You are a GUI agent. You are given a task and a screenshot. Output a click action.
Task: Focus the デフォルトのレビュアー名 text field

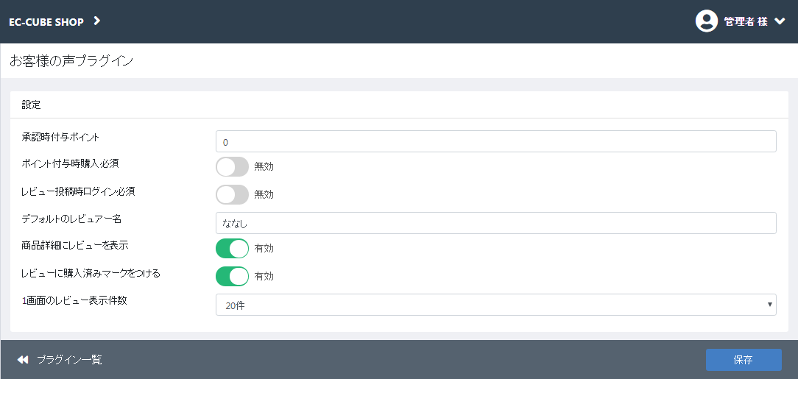(x=496, y=223)
